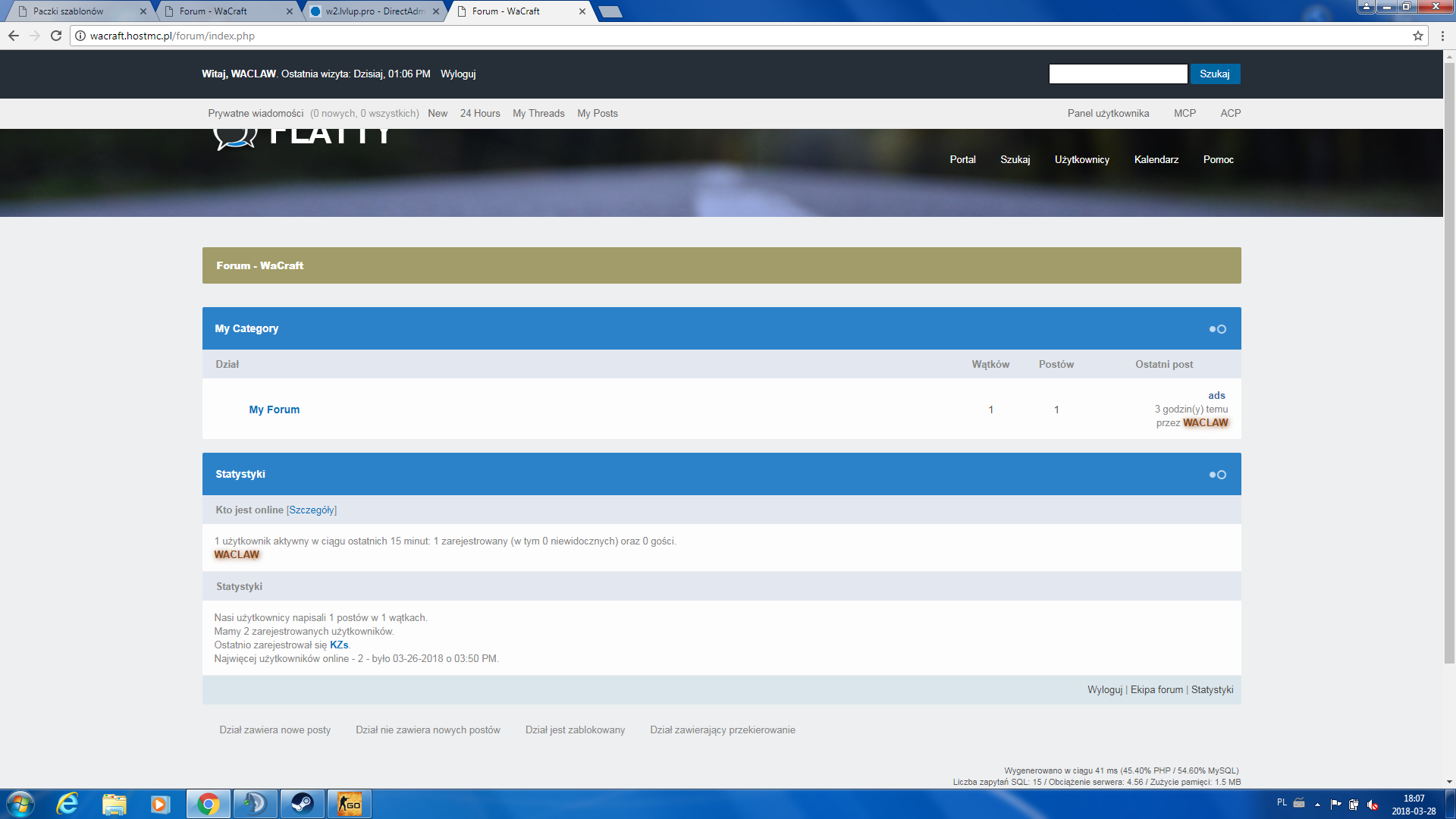This screenshot has height=819, width=1456.
Task: Click the forum search input field
Action: click(1117, 74)
